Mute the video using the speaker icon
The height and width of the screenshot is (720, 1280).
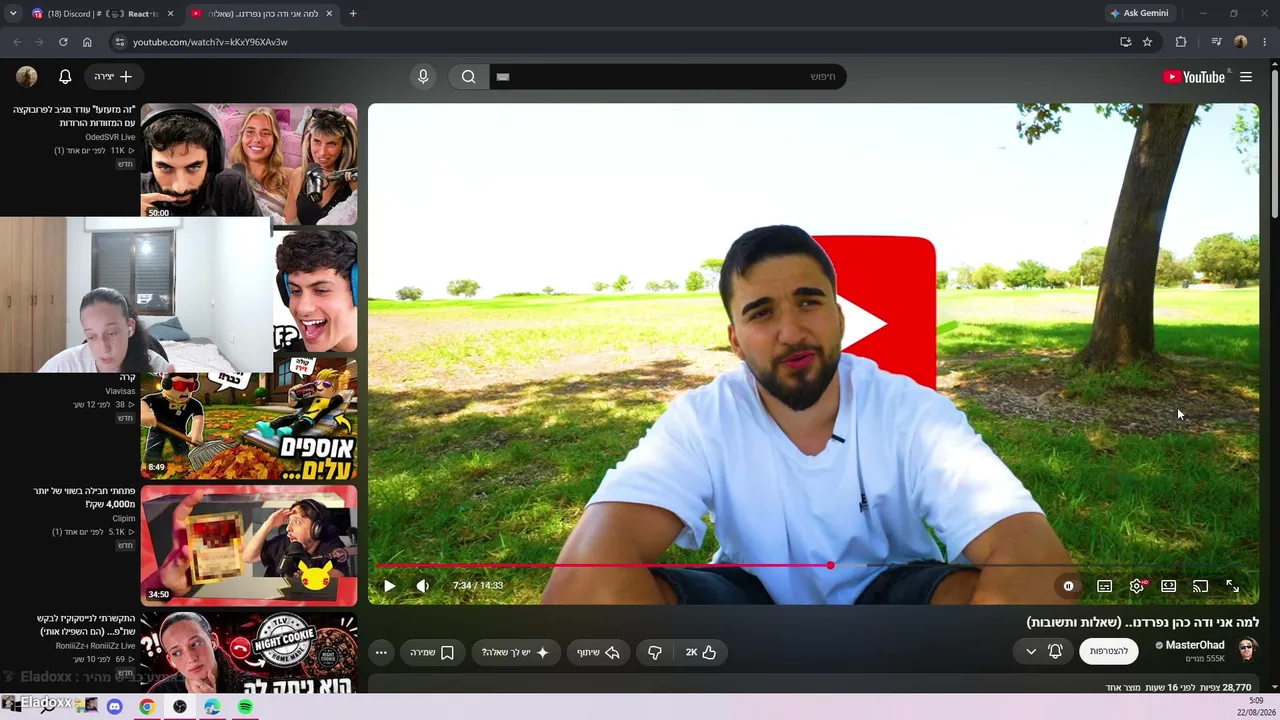tap(423, 586)
